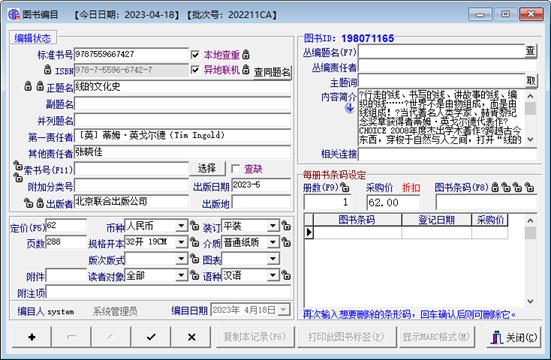Expand the 装订 平装 dropdown
Screen dimensions: 551x360
pyautogui.click(x=273, y=225)
